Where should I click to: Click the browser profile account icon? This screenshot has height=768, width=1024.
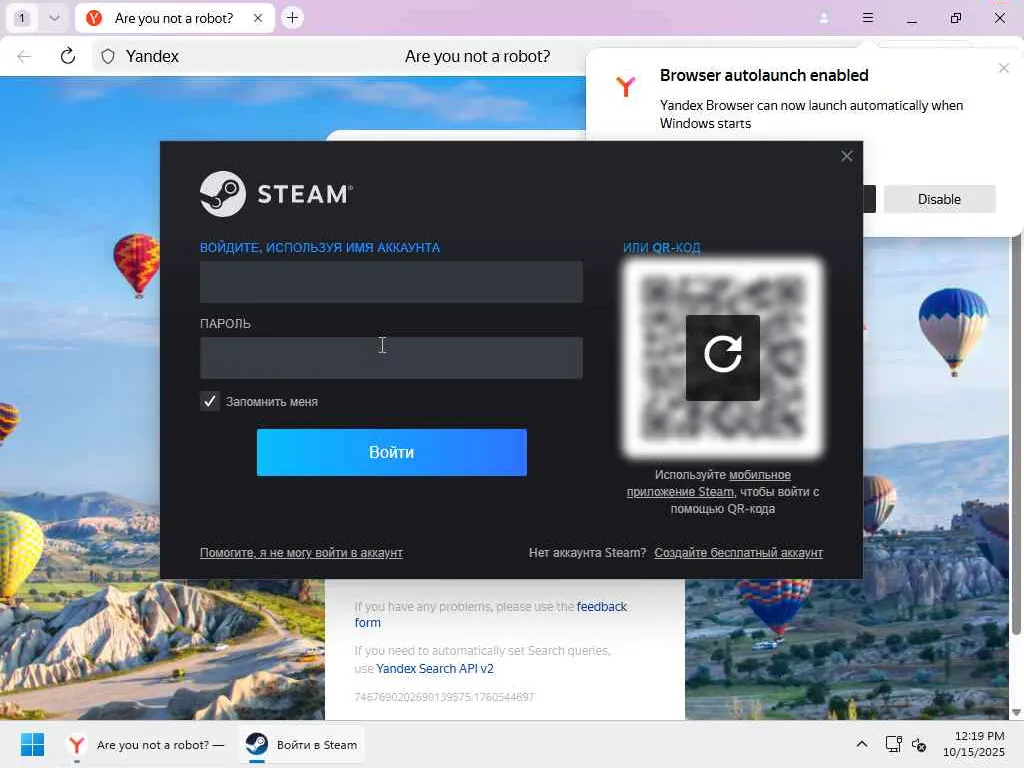[824, 18]
